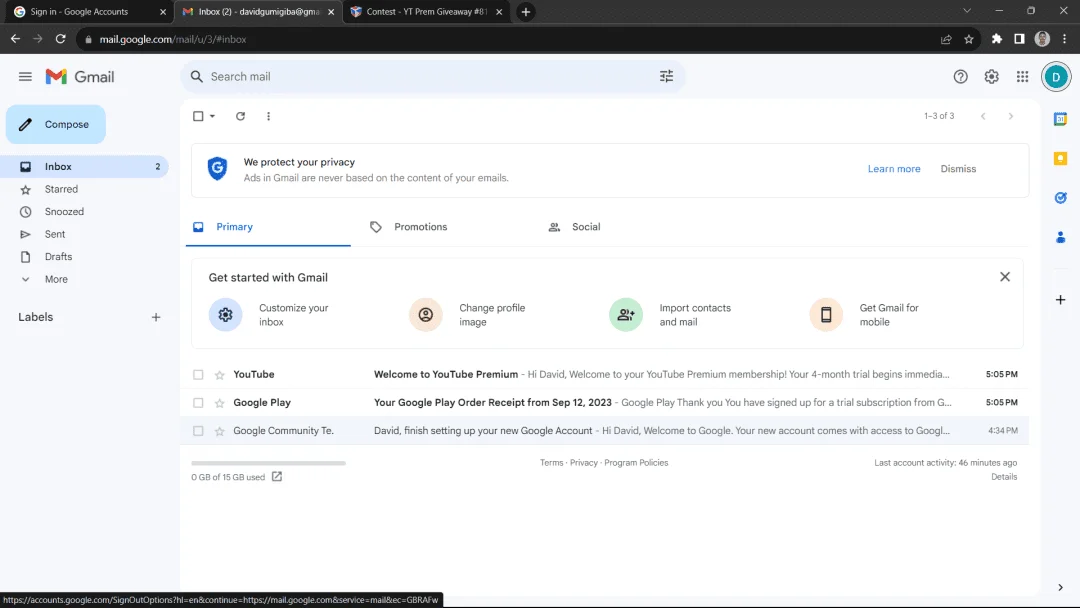Screen dimensions: 1080x608
Task: Open the More options three-dot menu
Action: [269, 116]
